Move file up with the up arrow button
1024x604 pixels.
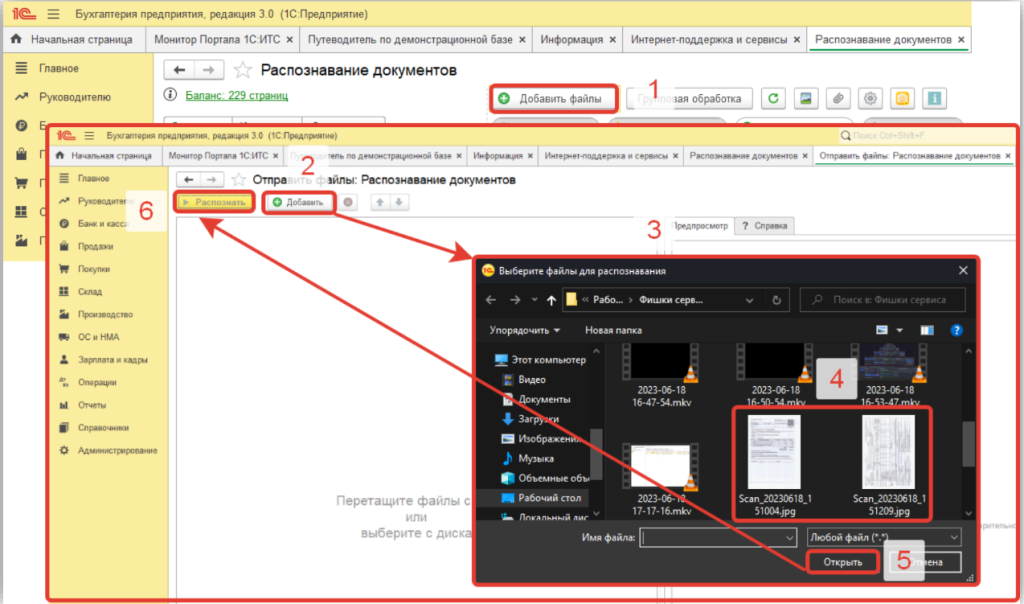(379, 202)
